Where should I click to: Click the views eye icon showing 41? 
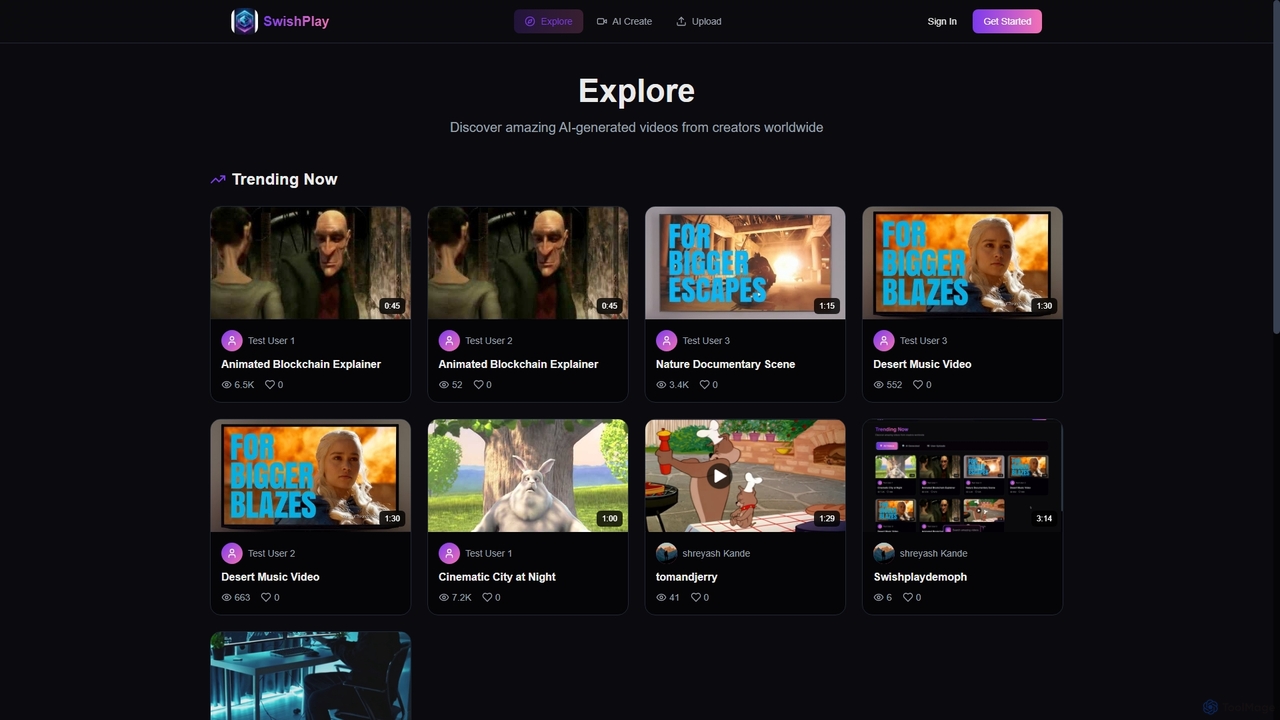(661, 598)
